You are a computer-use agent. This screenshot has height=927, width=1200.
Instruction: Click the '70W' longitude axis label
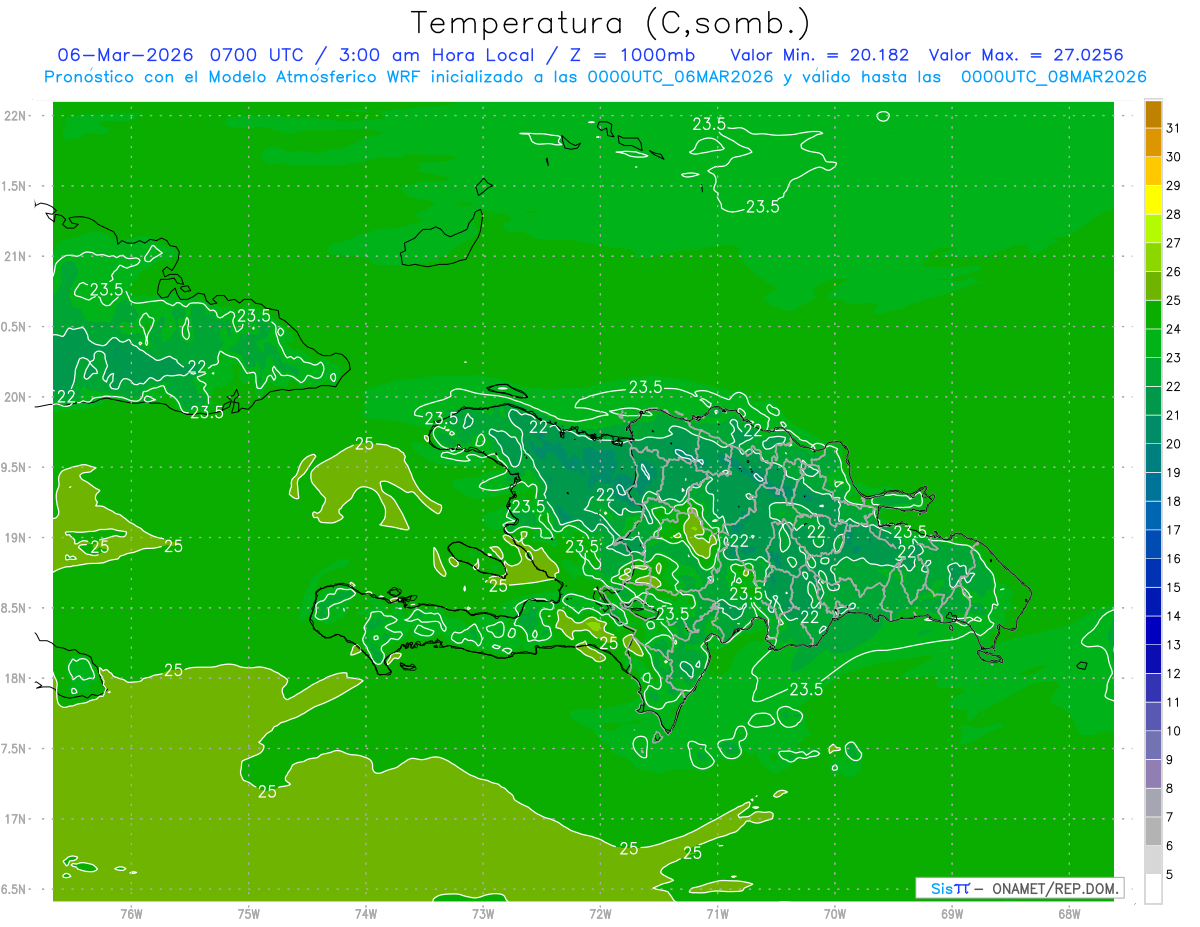(835, 914)
